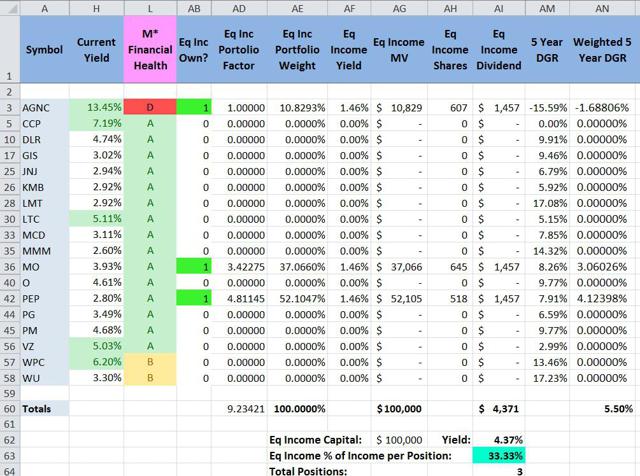This screenshot has width=640, height=476.
Task: Select PEP's 4.81145 factor cell
Action: pos(240,299)
